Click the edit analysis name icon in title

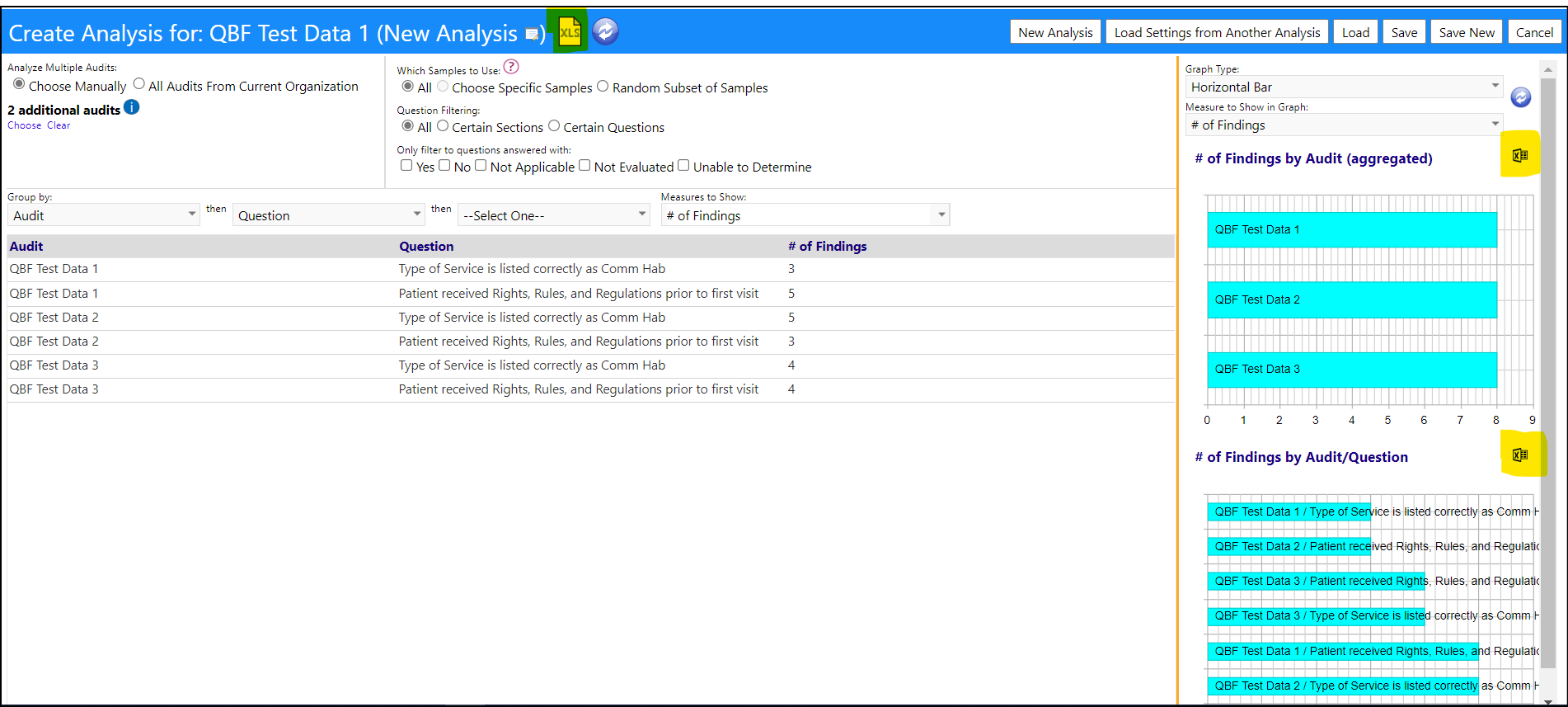coord(533,35)
